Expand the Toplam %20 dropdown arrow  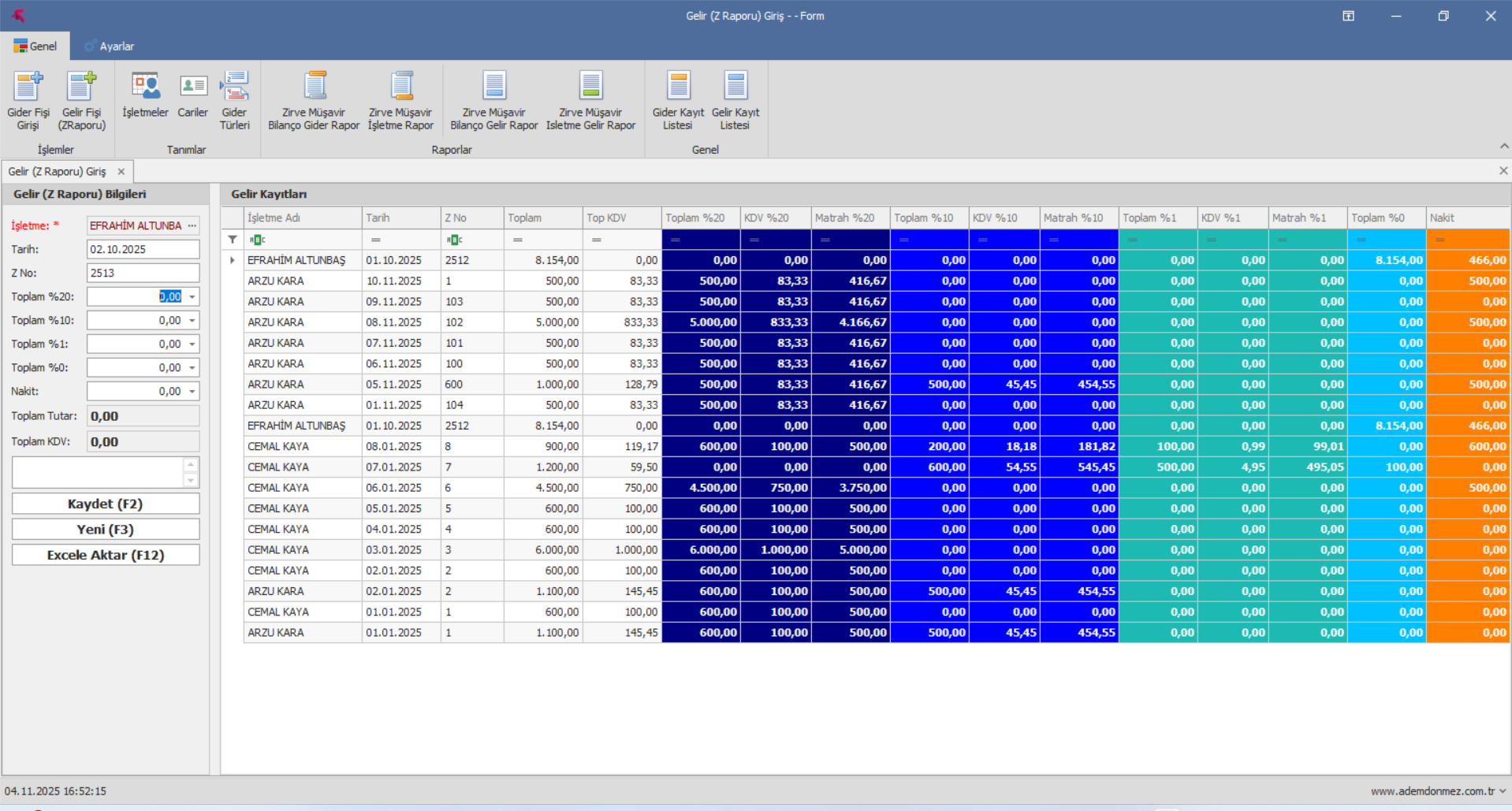pyautogui.click(x=192, y=297)
